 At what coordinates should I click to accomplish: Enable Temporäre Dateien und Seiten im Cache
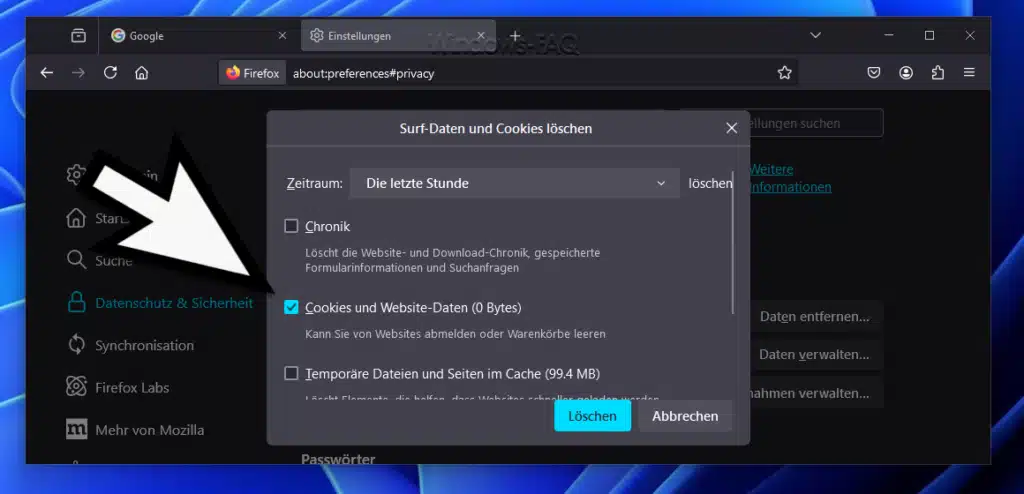coord(291,374)
